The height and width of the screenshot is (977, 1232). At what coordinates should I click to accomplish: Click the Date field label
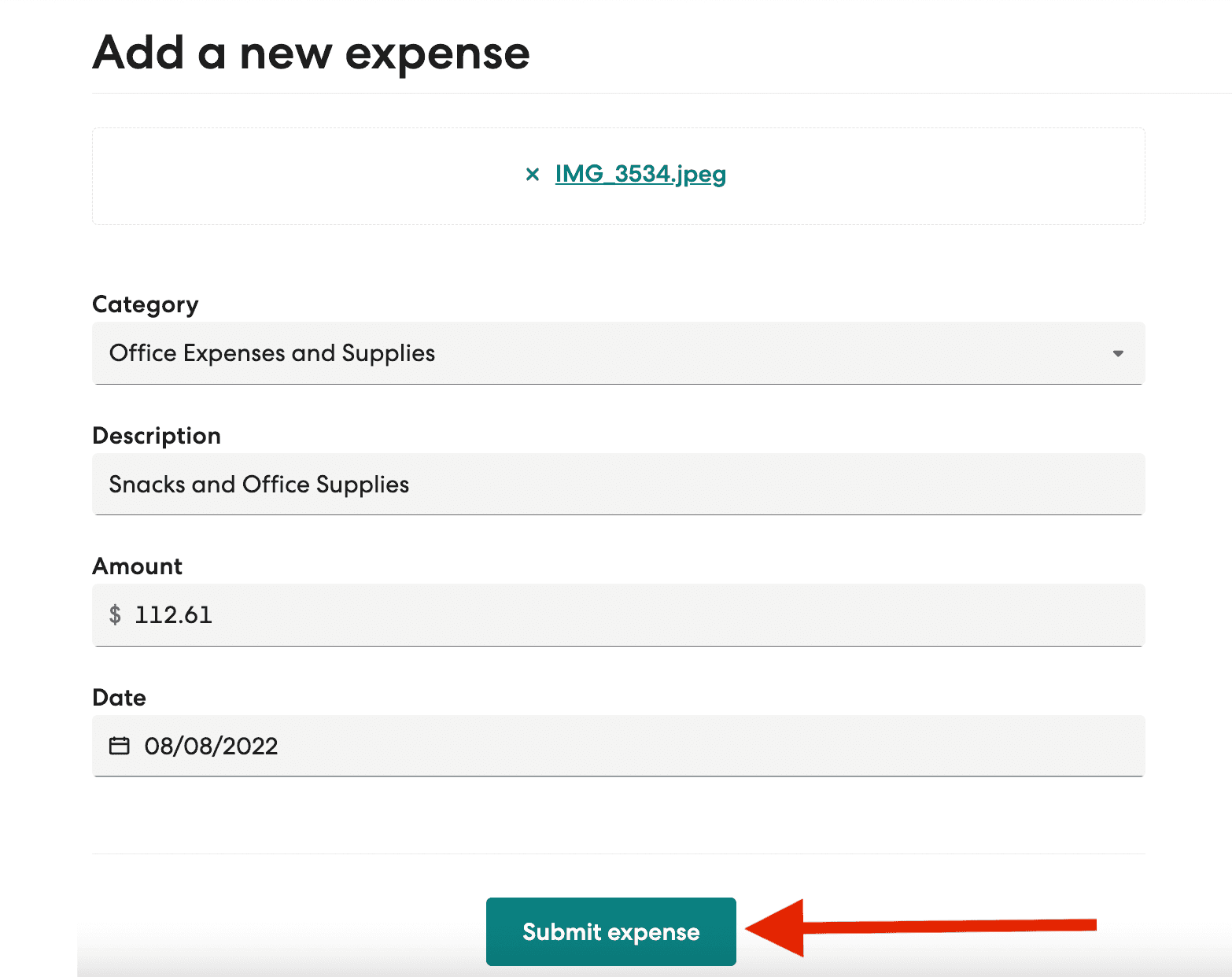point(120,698)
